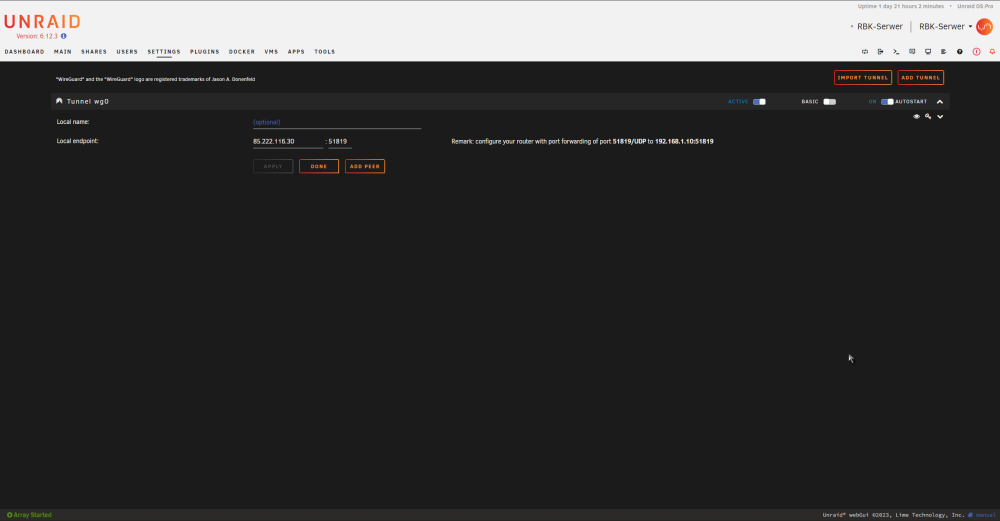This screenshot has height=521, width=1000.
Task: Open the USERS tab
Action: (127, 52)
